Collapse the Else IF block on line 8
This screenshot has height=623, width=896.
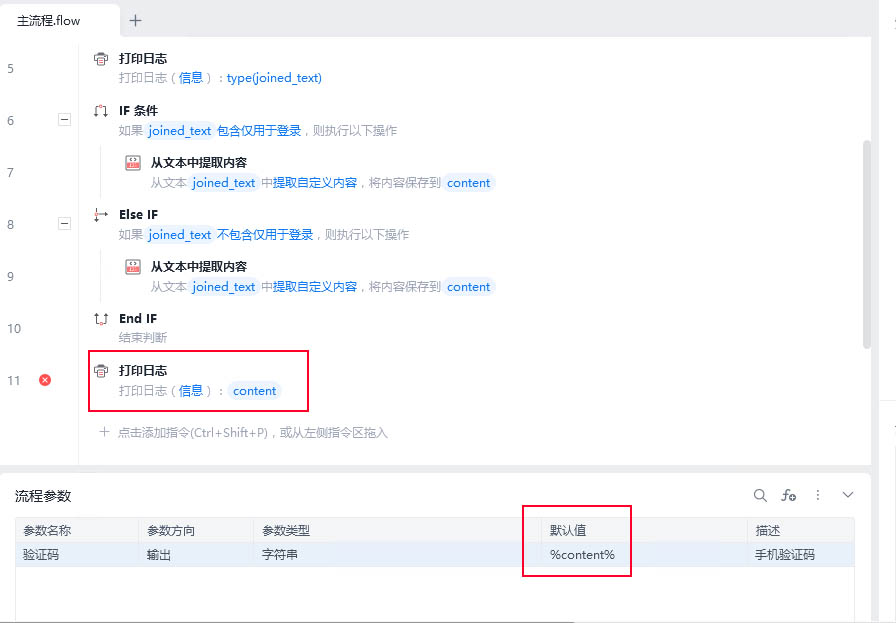[65, 223]
